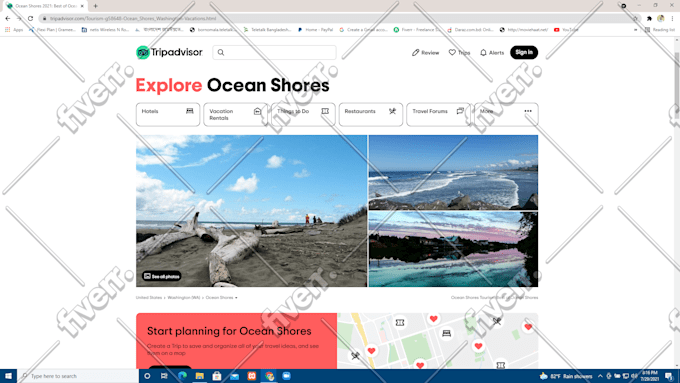Expand the More category menu
The height and width of the screenshot is (383, 680).
click(506, 115)
